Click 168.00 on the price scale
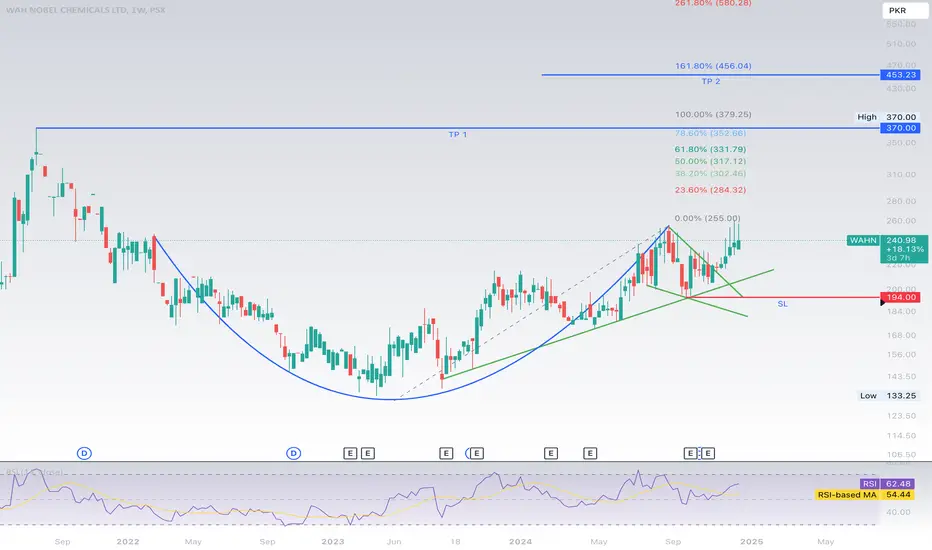This screenshot has height=550, width=932. coord(901,335)
